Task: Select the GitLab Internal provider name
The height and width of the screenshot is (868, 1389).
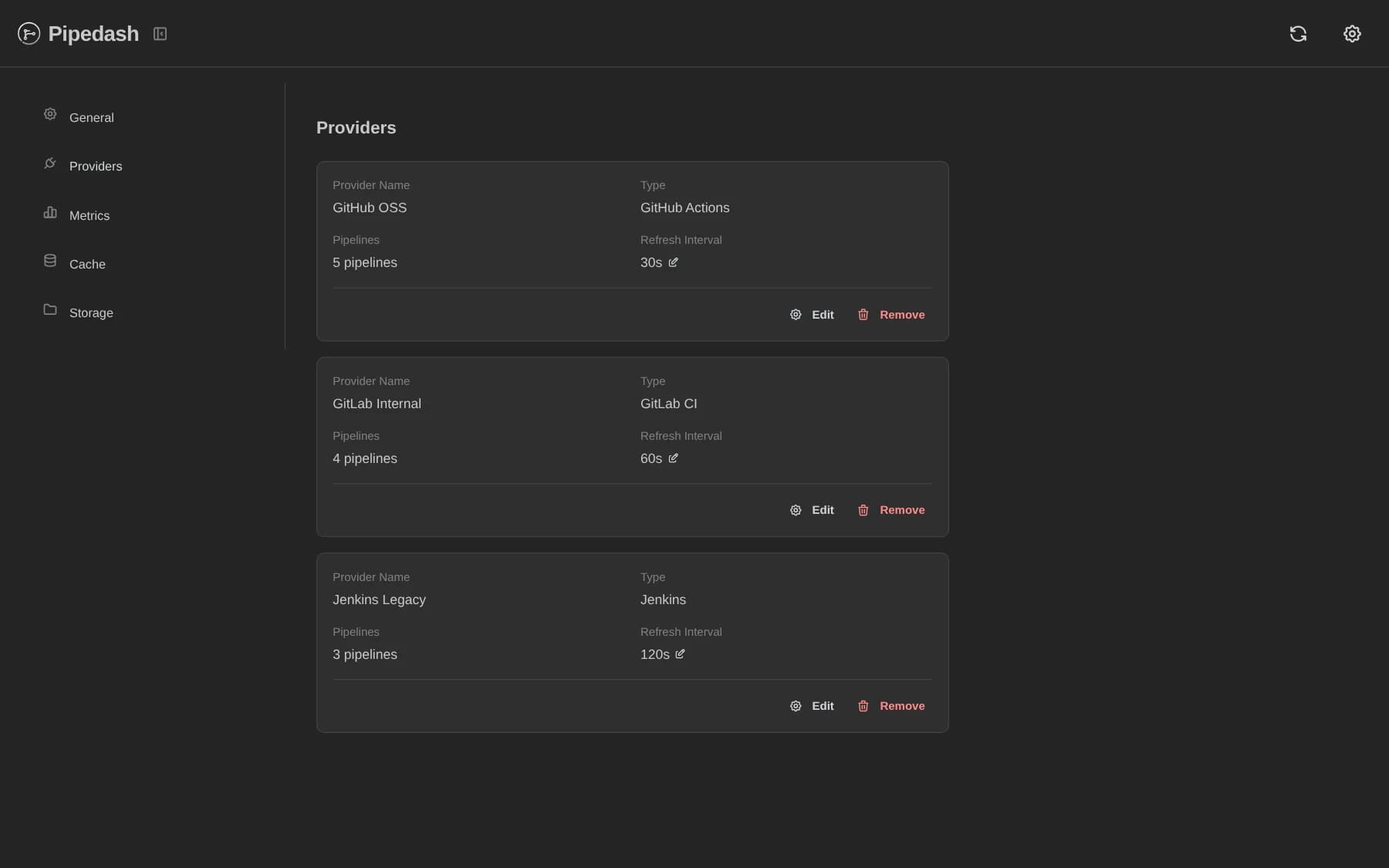Action: pyautogui.click(x=377, y=404)
